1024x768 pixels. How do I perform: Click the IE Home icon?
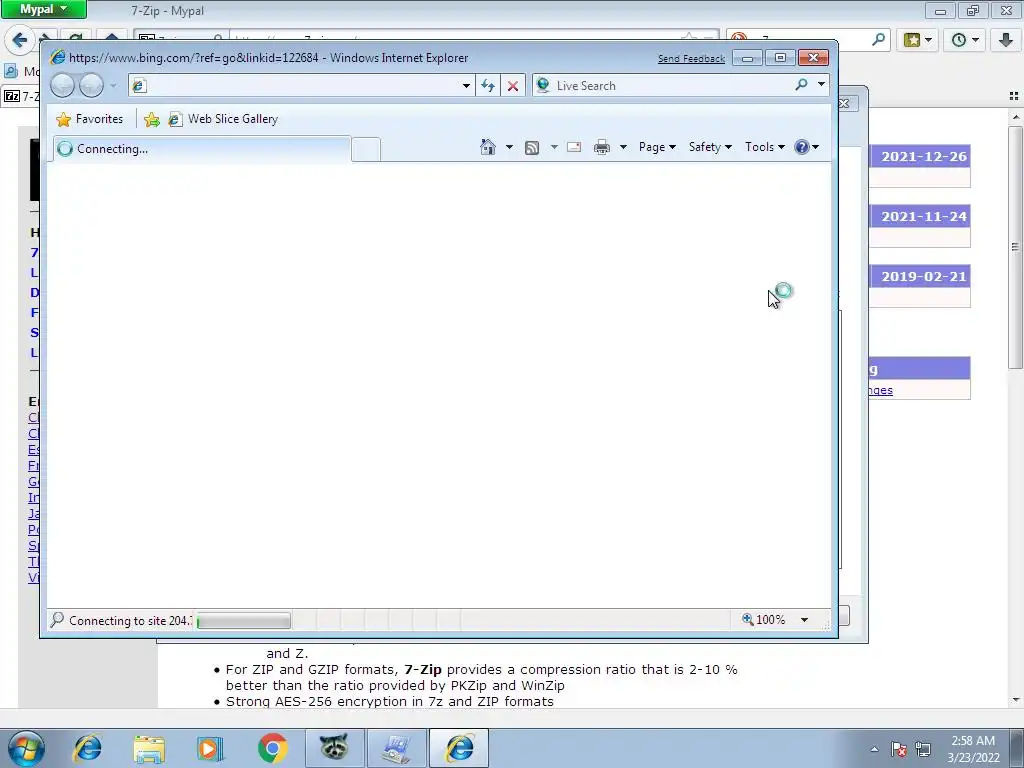coord(487,147)
